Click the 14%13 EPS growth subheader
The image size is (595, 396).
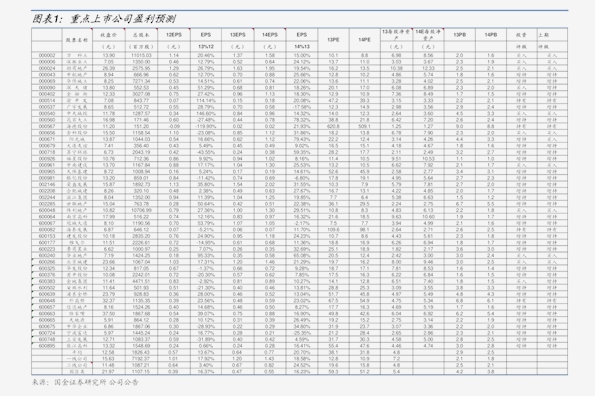(302, 46)
